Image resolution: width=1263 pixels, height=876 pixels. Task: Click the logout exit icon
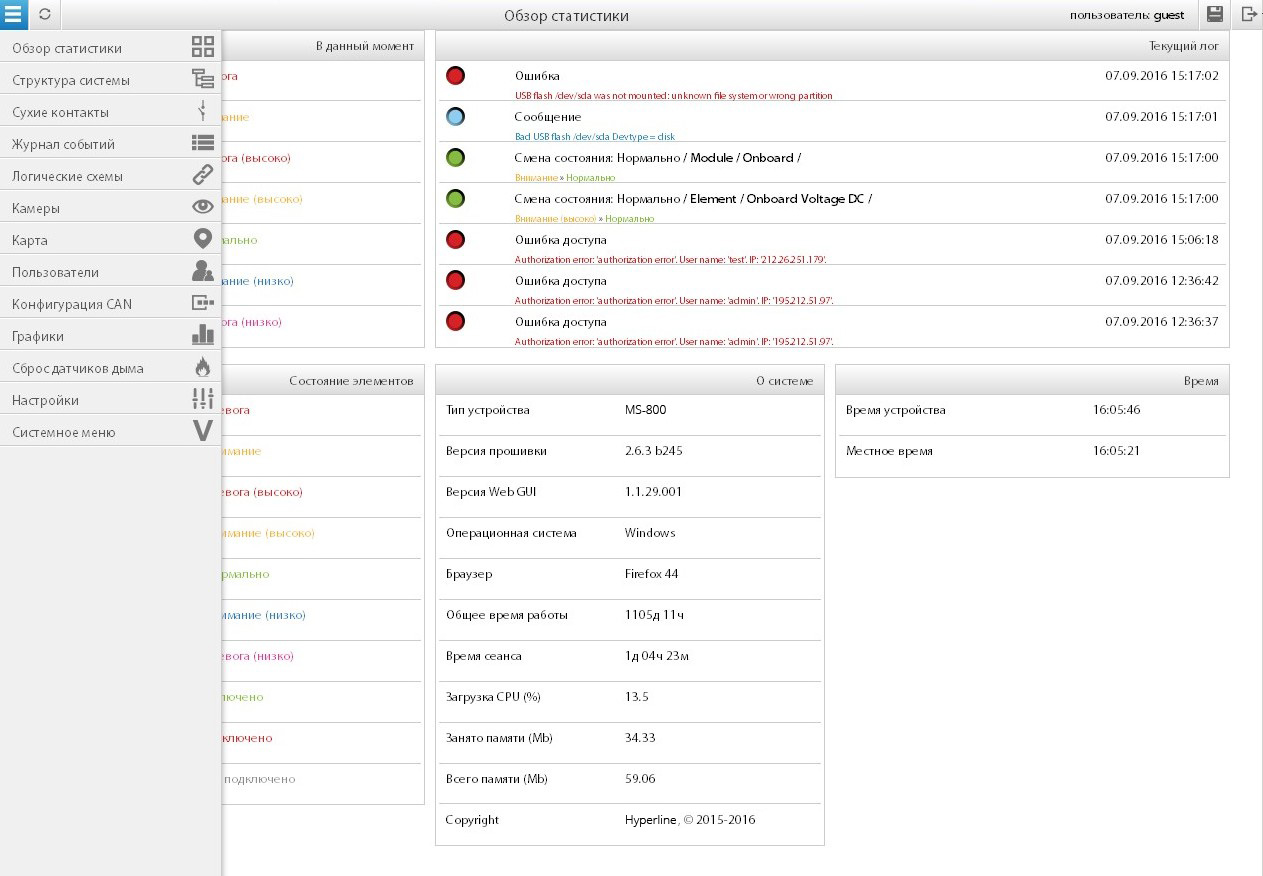point(1249,14)
